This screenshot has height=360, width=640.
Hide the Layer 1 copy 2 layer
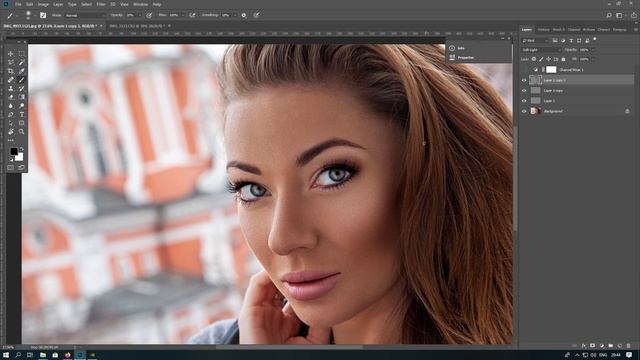(524, 80)
